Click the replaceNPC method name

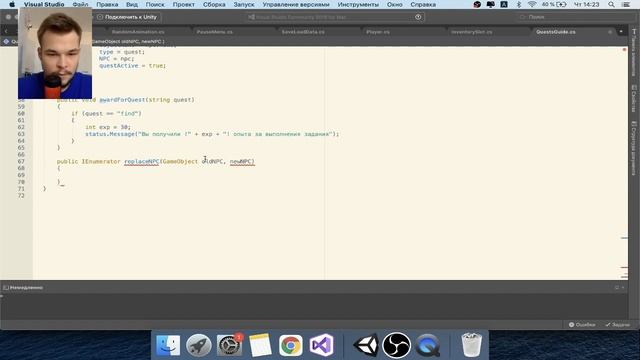click(x=142, y=162)
